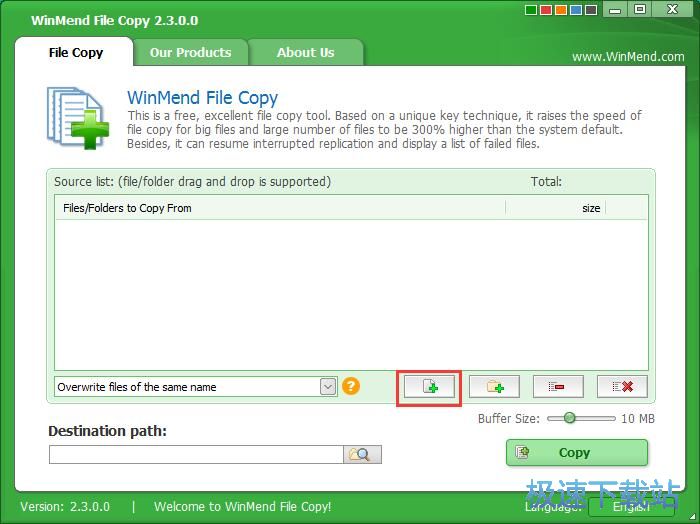Screen dimensions: 700x524
Task: Select the orange color theme swatch
Action: [561, 10]
